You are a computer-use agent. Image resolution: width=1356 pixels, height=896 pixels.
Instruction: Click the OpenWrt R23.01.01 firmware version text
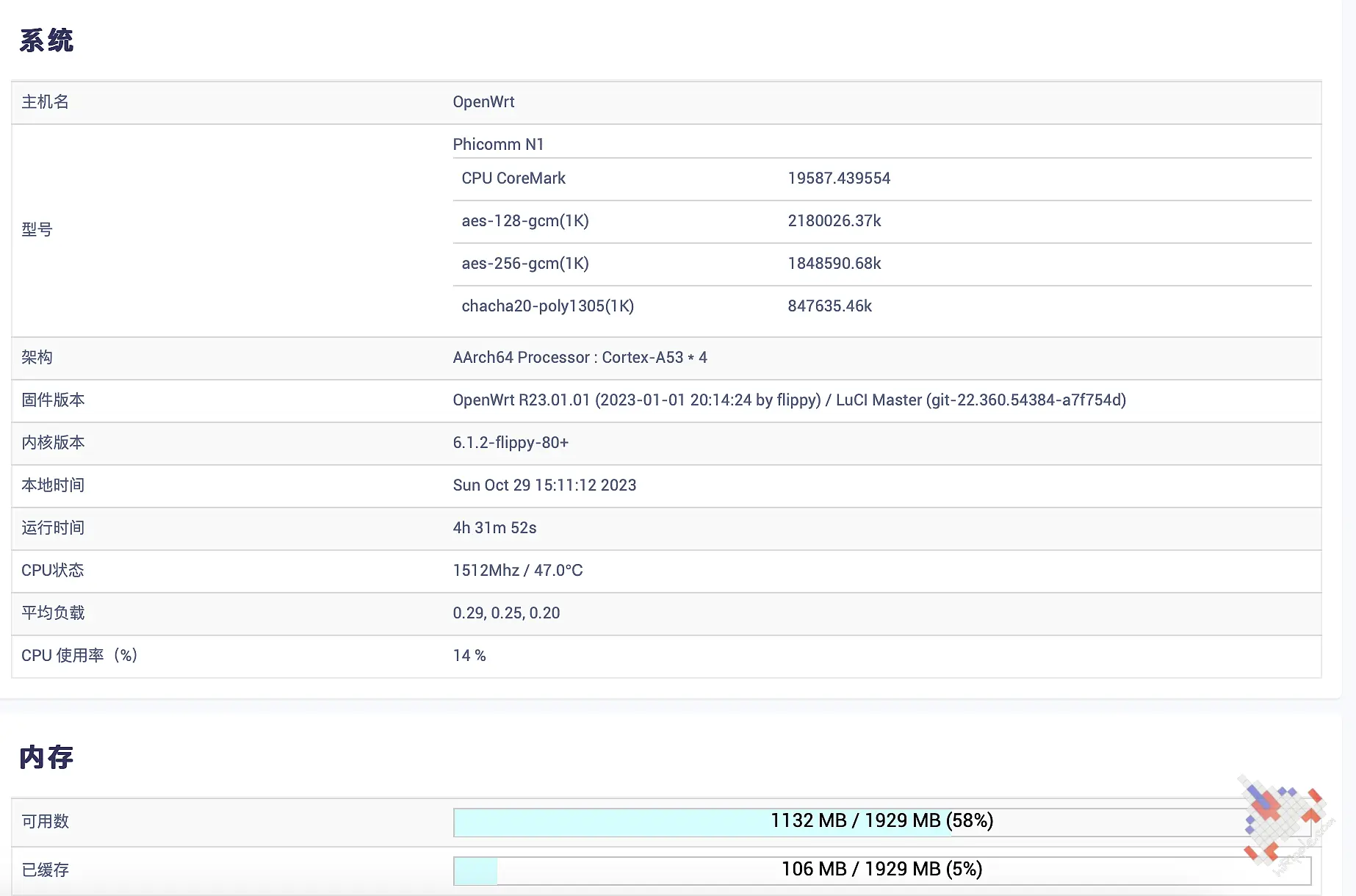[789, 400]
